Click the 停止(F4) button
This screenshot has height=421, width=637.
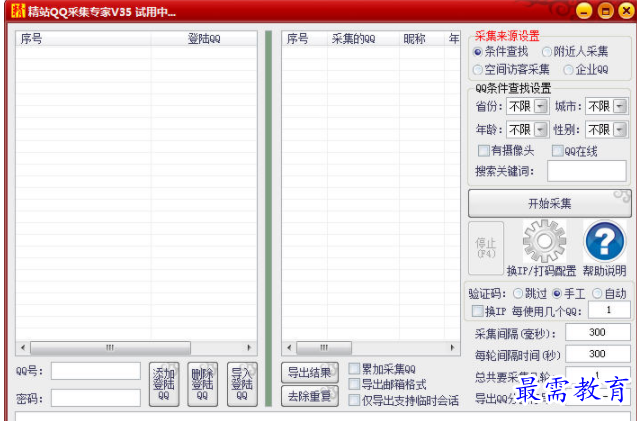[x=486, y=248]
